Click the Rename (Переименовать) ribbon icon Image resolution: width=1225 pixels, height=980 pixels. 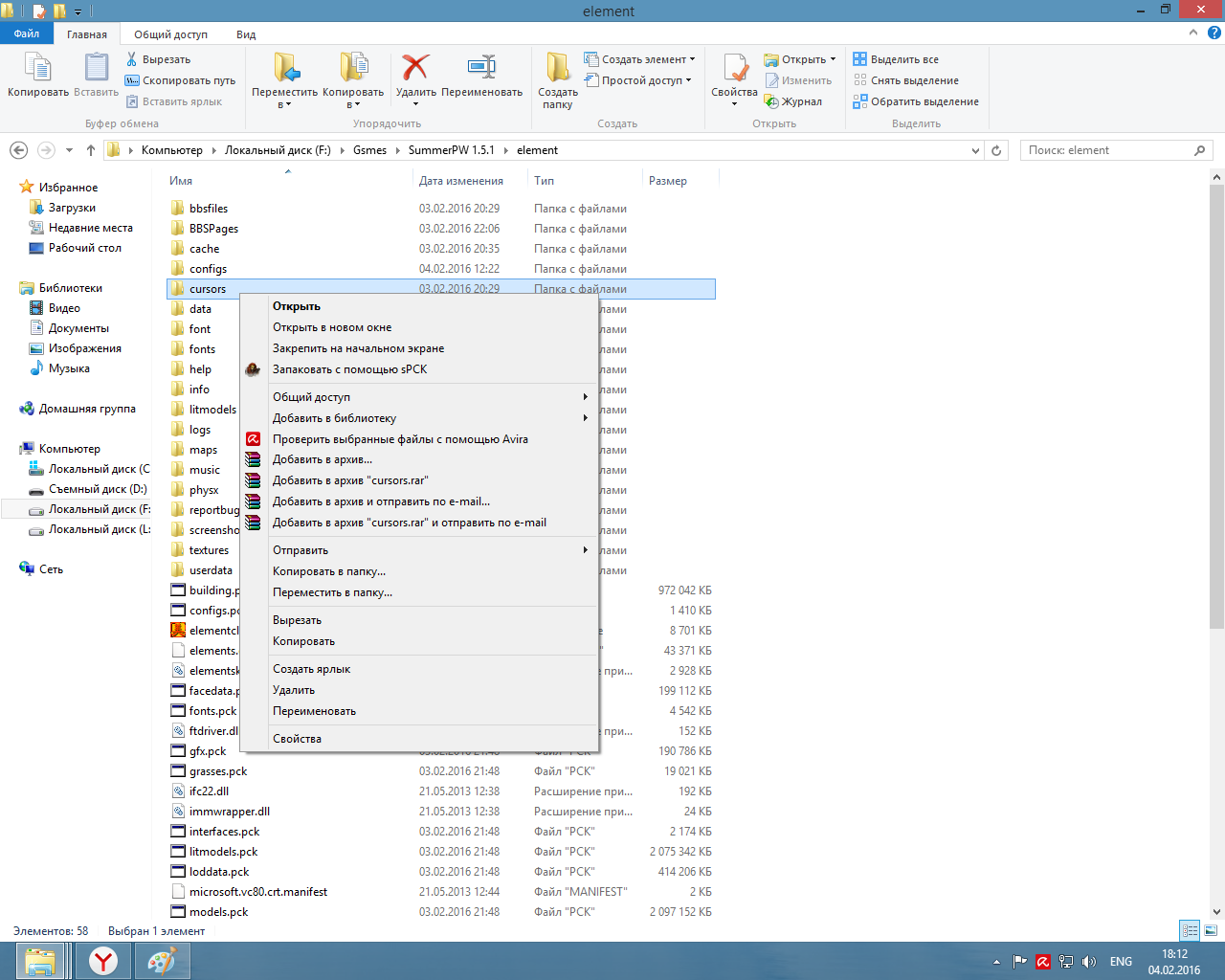pos(481,69)
